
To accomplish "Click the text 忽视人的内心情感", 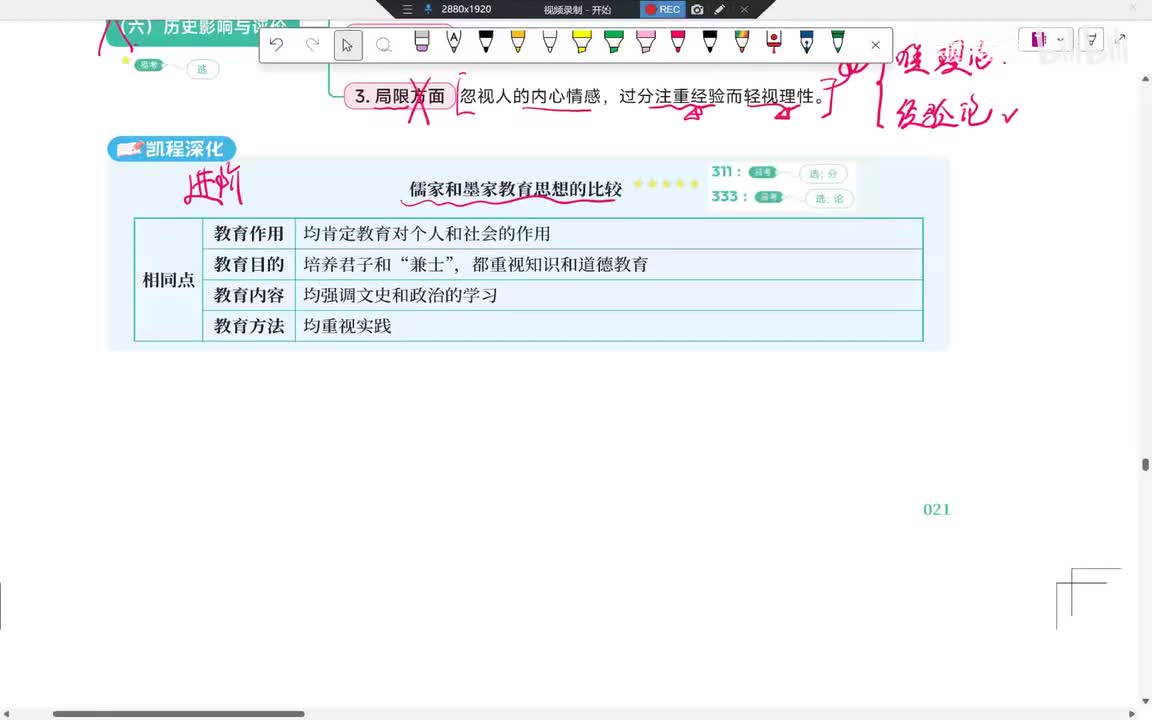I will pos(530,96).
